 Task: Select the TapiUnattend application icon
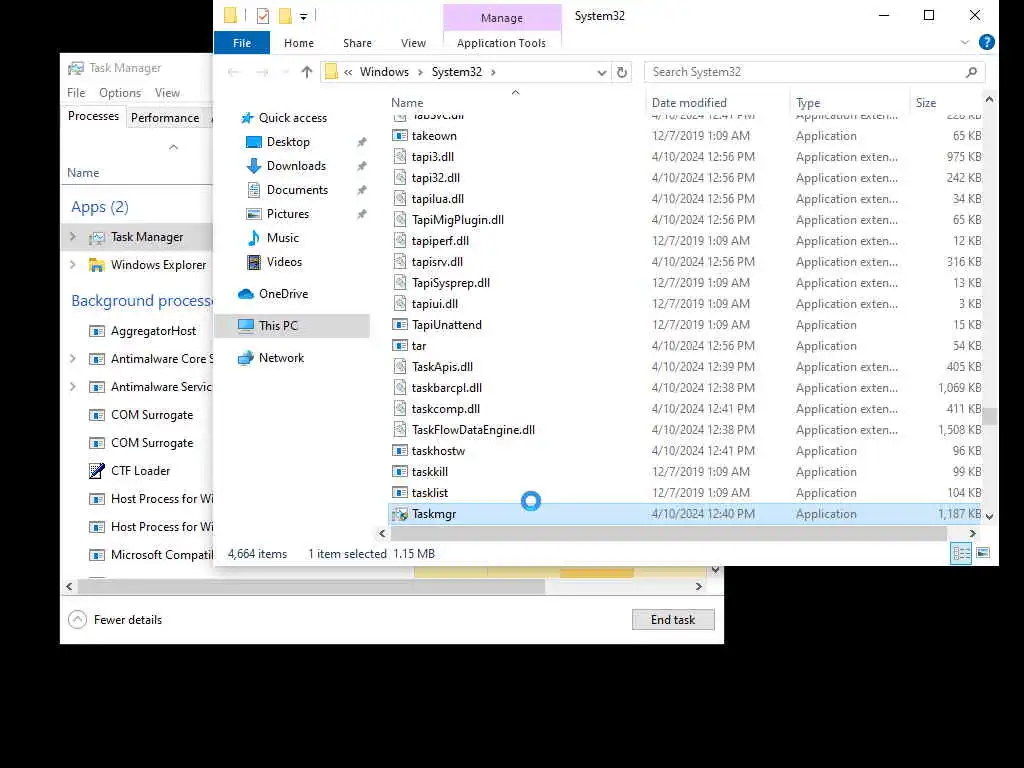(400, 325)
